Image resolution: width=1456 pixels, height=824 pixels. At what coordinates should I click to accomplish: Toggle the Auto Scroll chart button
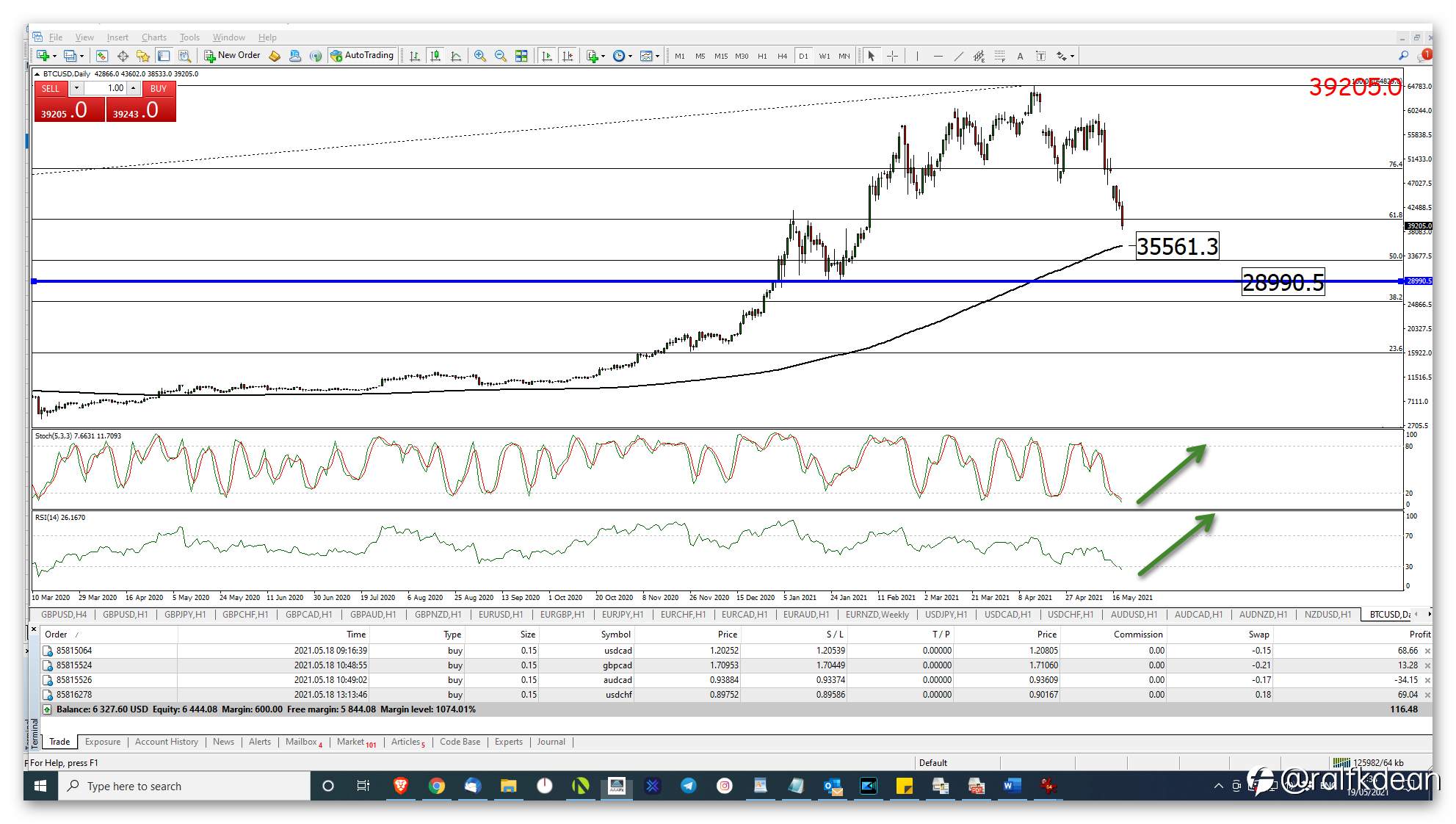tap(547, 56)
